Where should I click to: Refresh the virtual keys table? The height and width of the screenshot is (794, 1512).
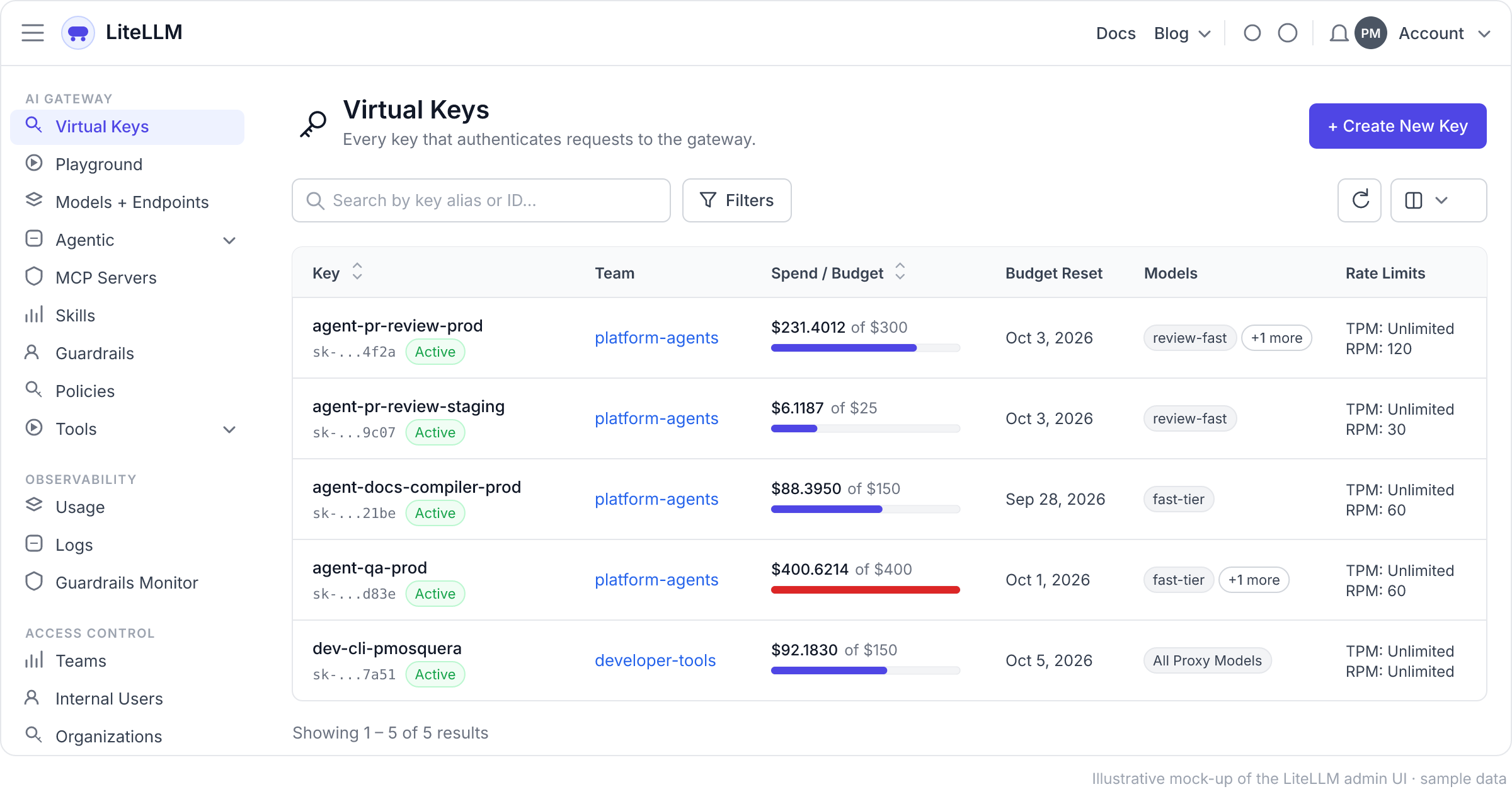point(1360,200)
